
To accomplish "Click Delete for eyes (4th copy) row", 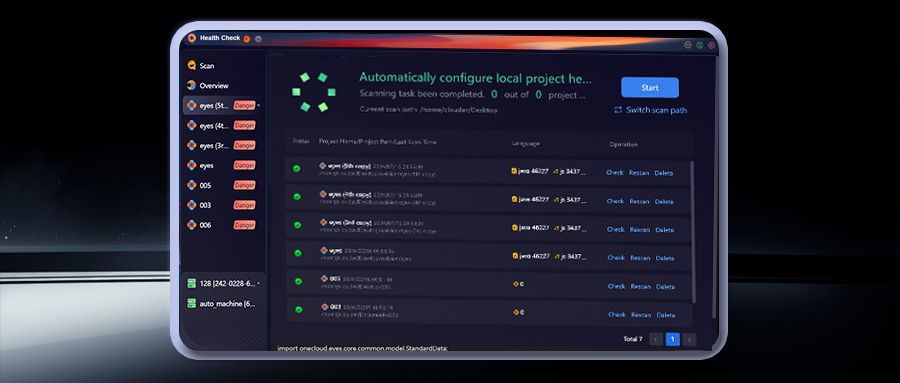I will point(664,202).
